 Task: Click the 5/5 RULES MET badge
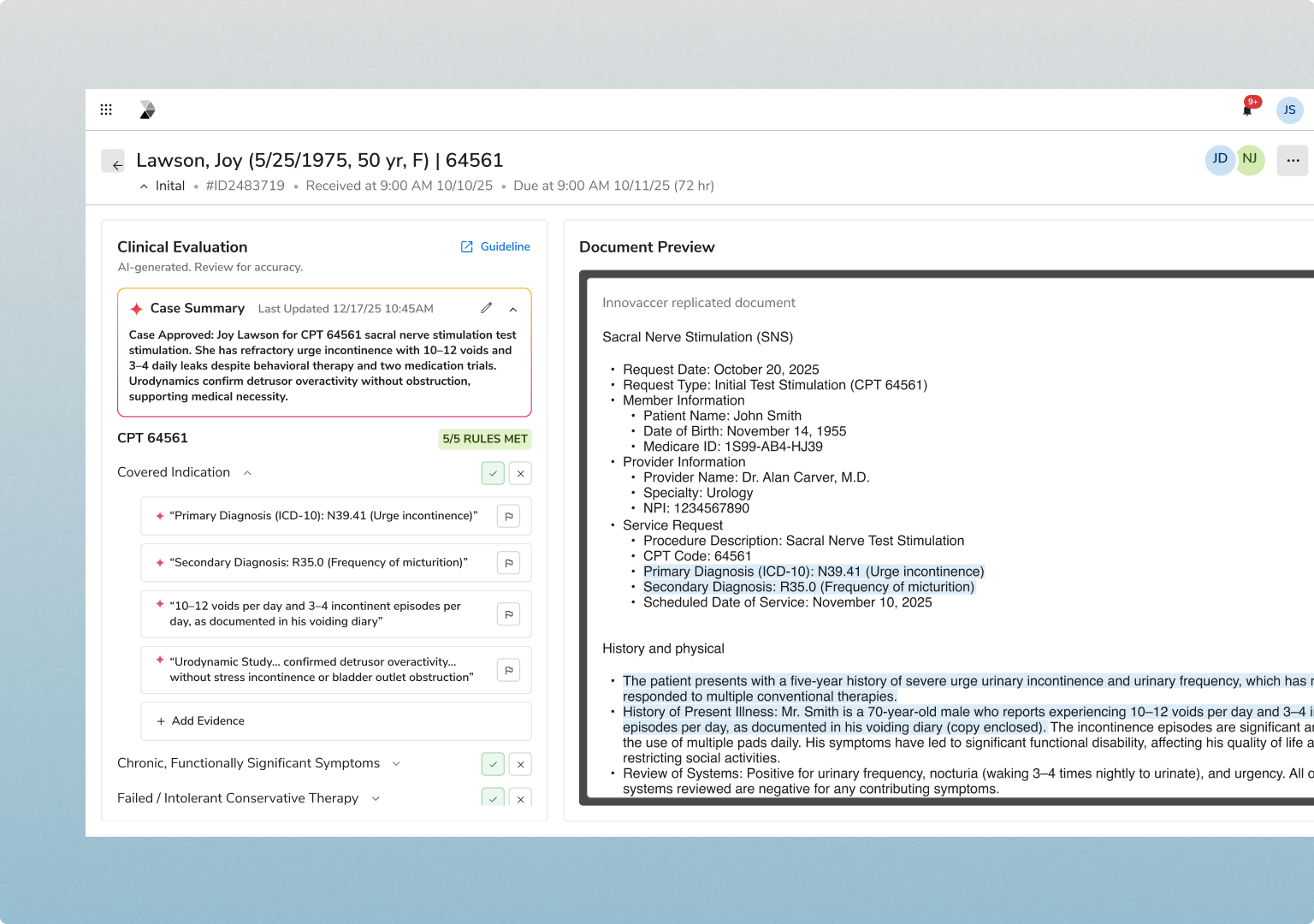pyautogui.click(x=485, y=439)
